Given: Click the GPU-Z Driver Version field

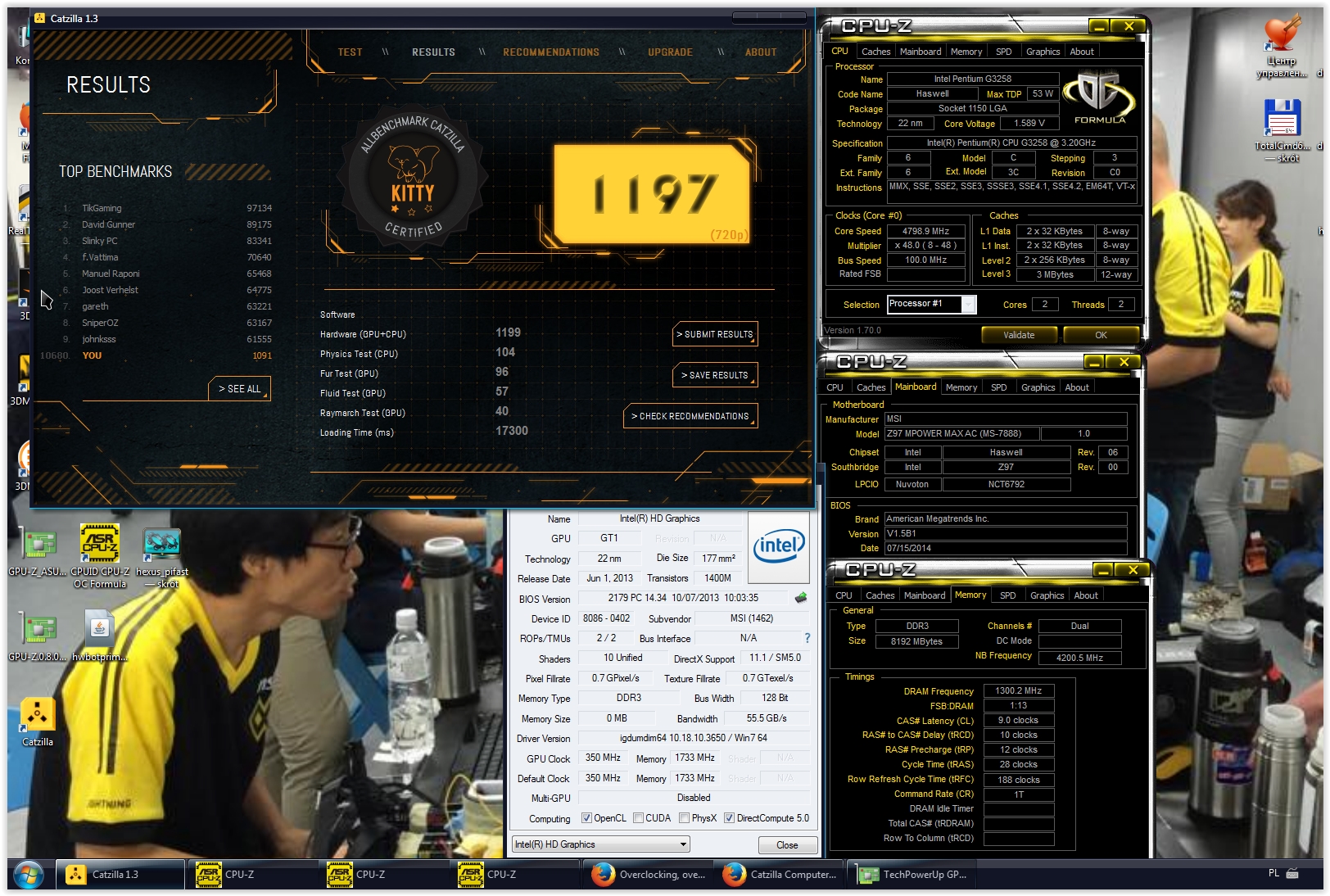Looking at the screenshot, I should pyautogui.click(x=694, y=738).
